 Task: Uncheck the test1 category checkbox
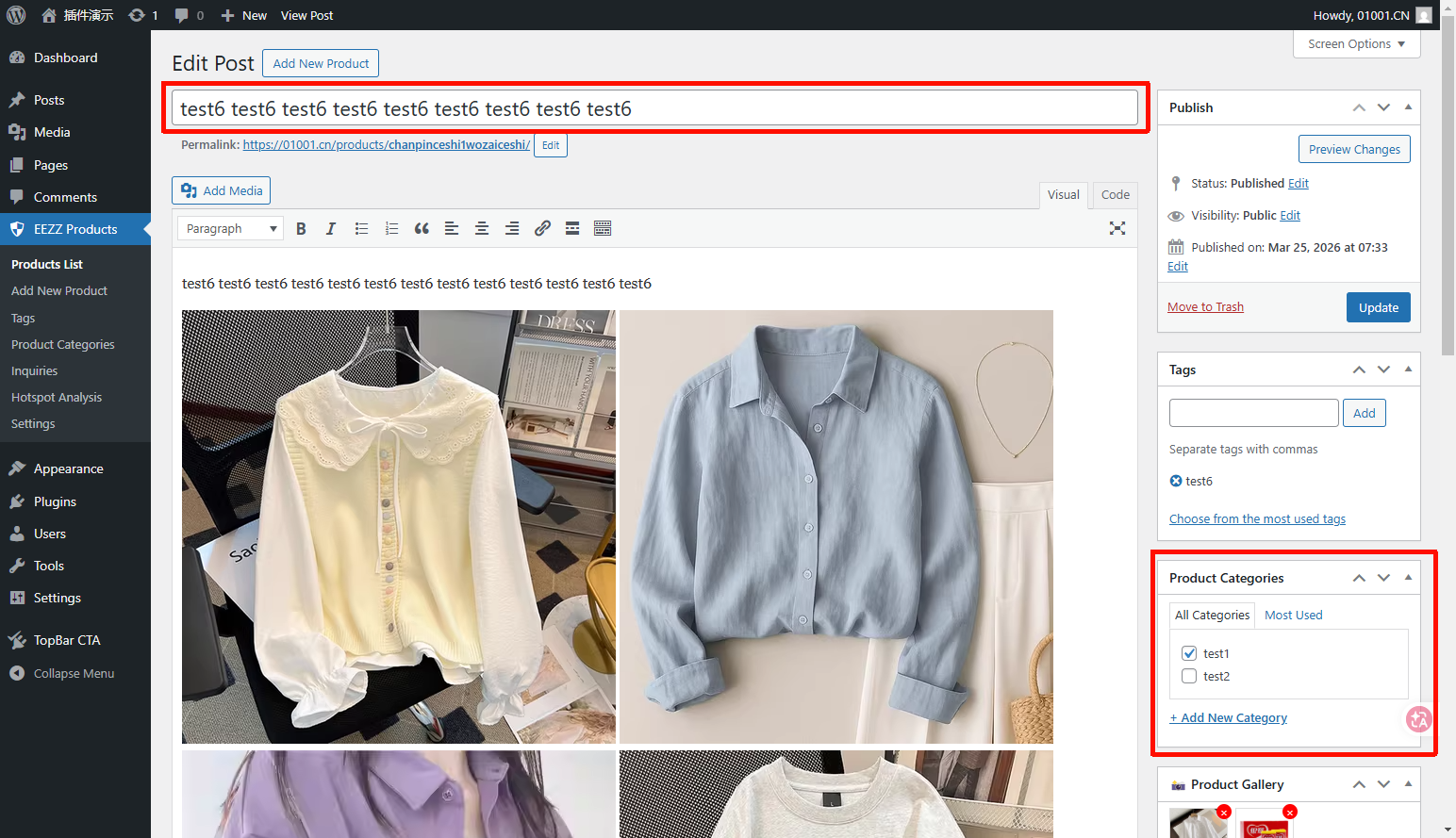point(1189,653)
